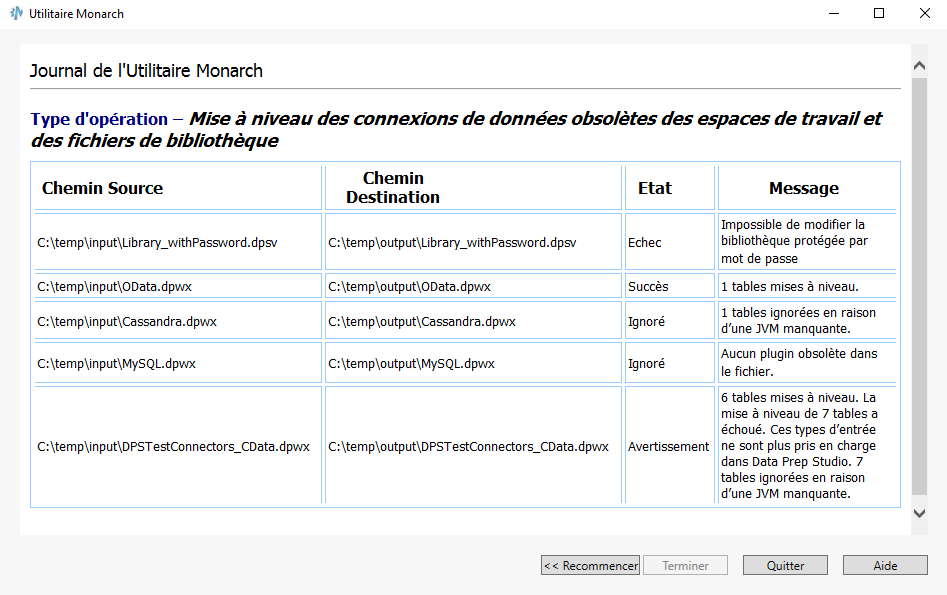The height and width of the screenshot is (595, 947).
Task: Click the Monarch Utility icon in title bar
Action: click(x=16, y=14)
